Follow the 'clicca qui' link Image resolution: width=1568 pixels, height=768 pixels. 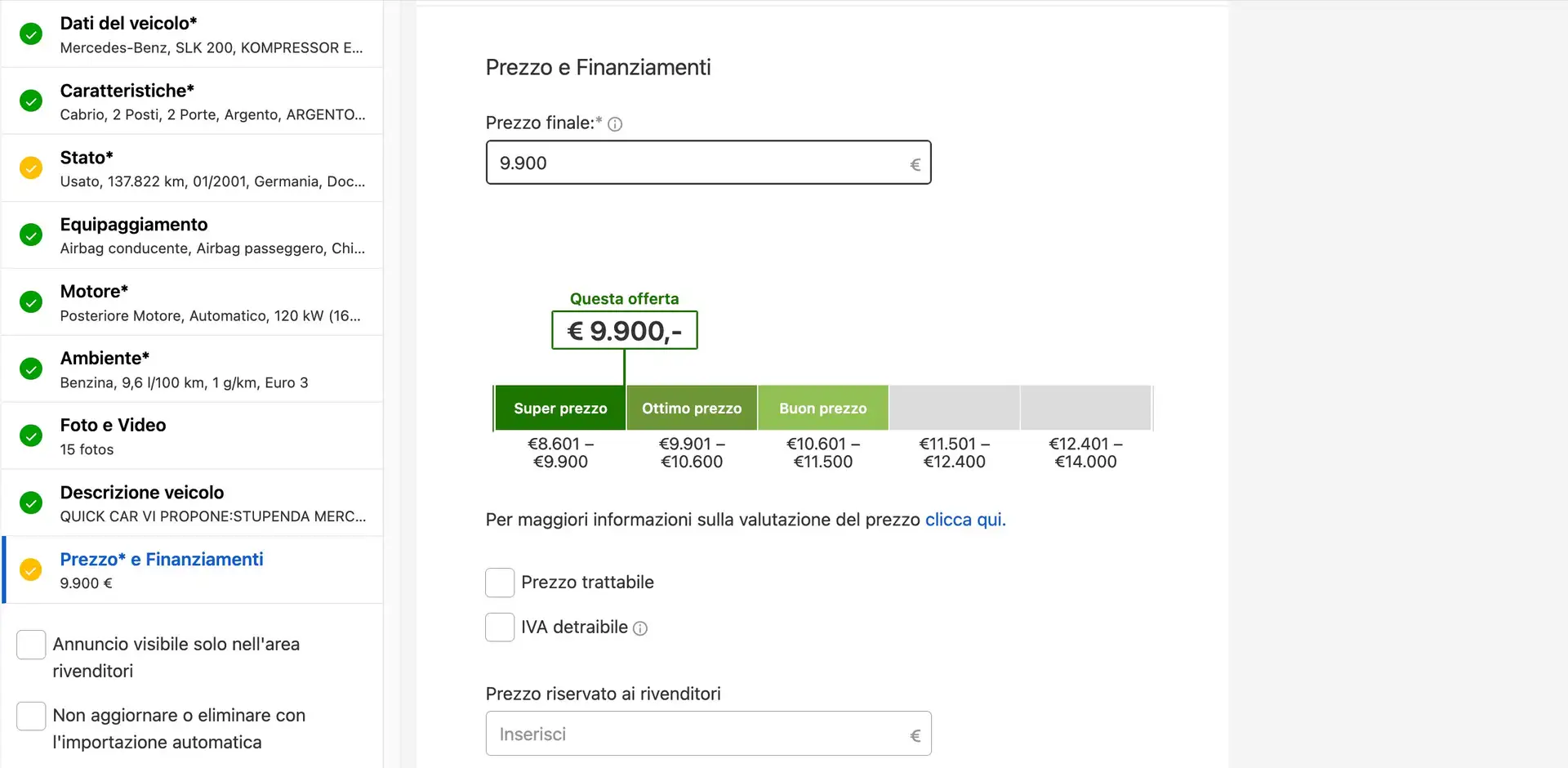point(964,520)
